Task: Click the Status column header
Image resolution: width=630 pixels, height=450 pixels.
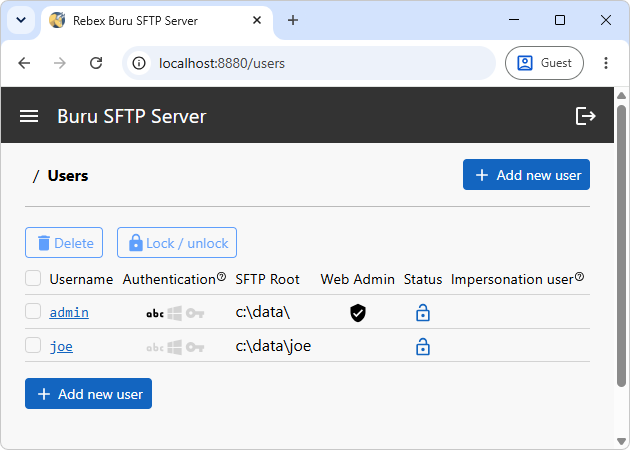Action: click(x=423, y=279)
